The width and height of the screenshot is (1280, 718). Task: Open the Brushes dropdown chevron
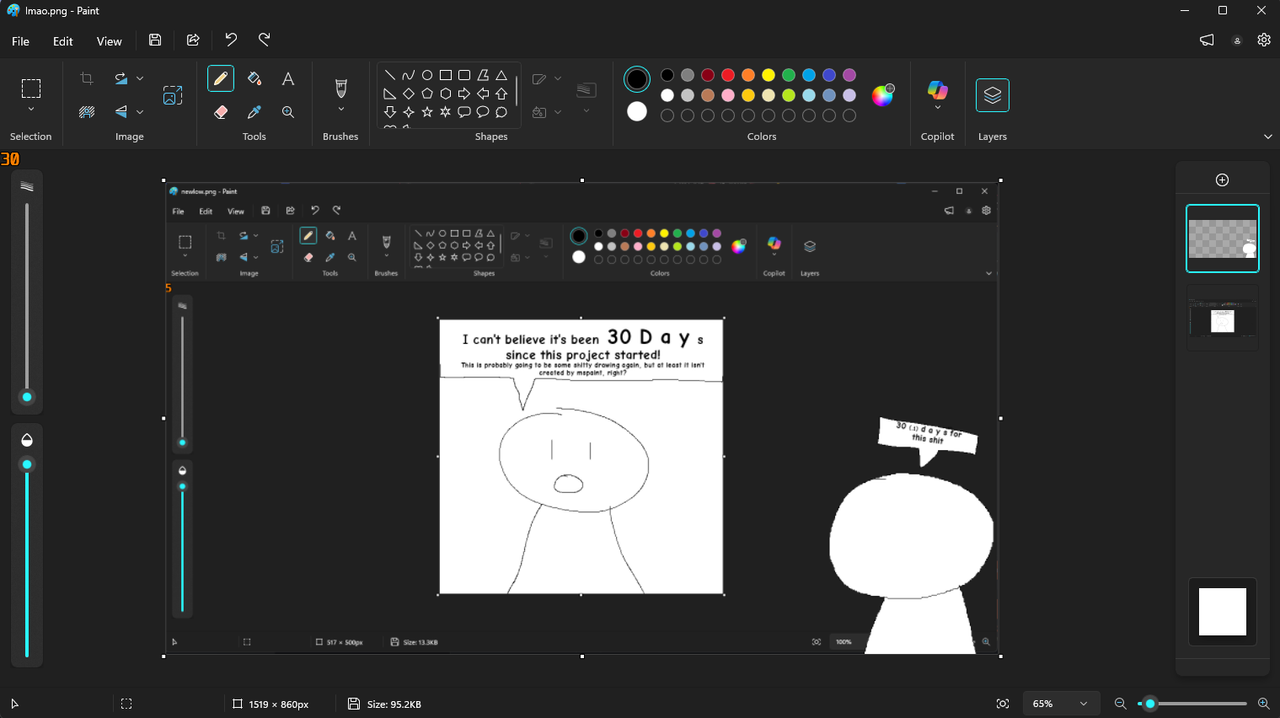(x=340, y=110)
